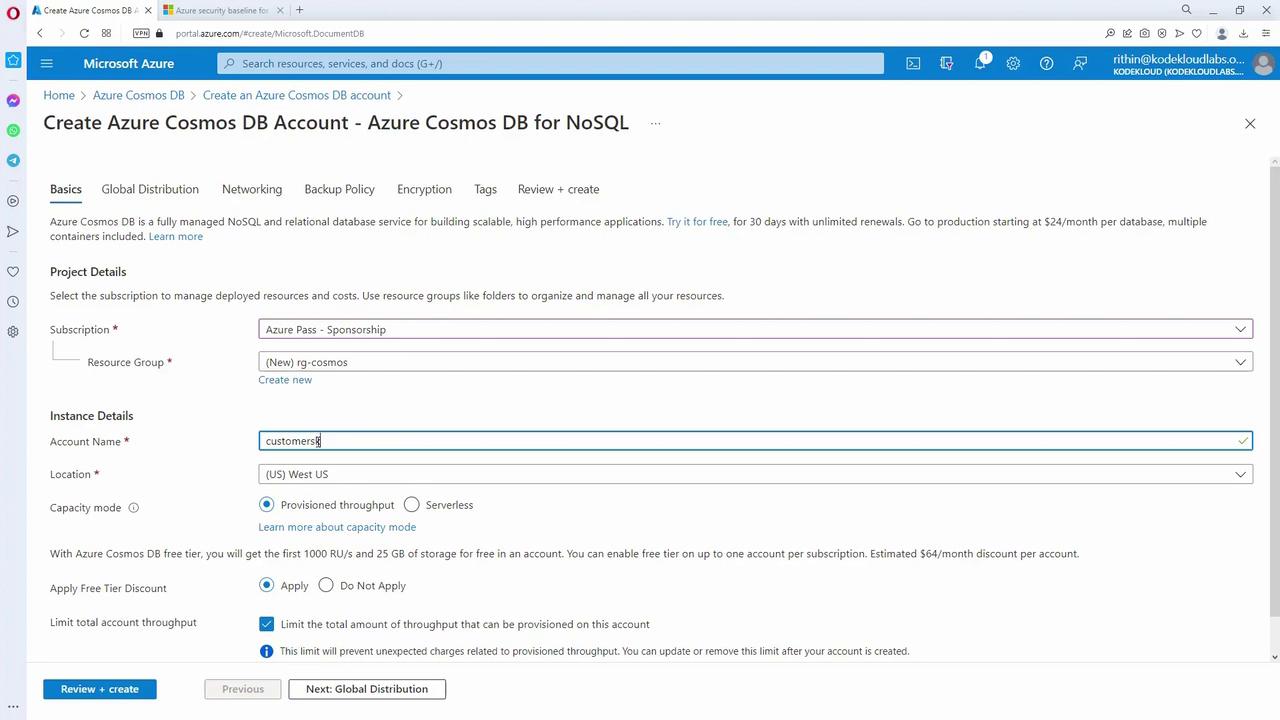Screen dimensions: 1280x720
Task: Click the browser address bar URL
Action: pyautogui.click(x=270, y=33)
